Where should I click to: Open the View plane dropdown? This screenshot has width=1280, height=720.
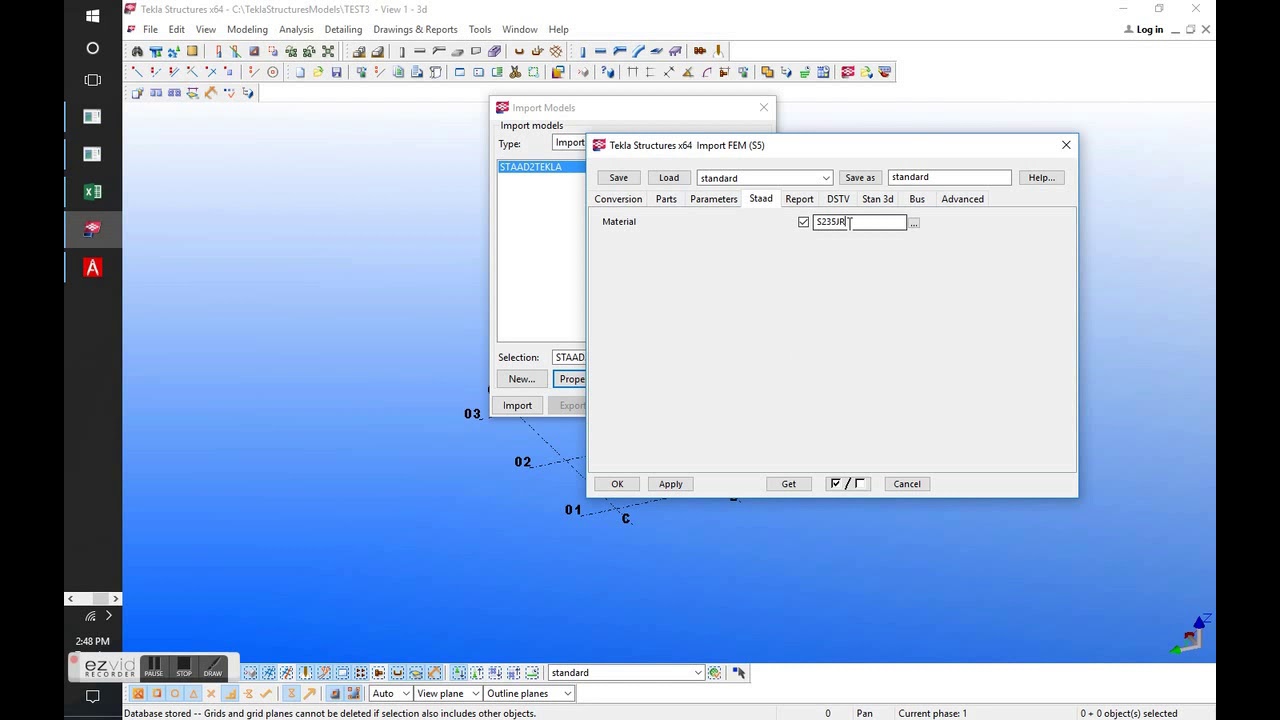coord(447,693)
